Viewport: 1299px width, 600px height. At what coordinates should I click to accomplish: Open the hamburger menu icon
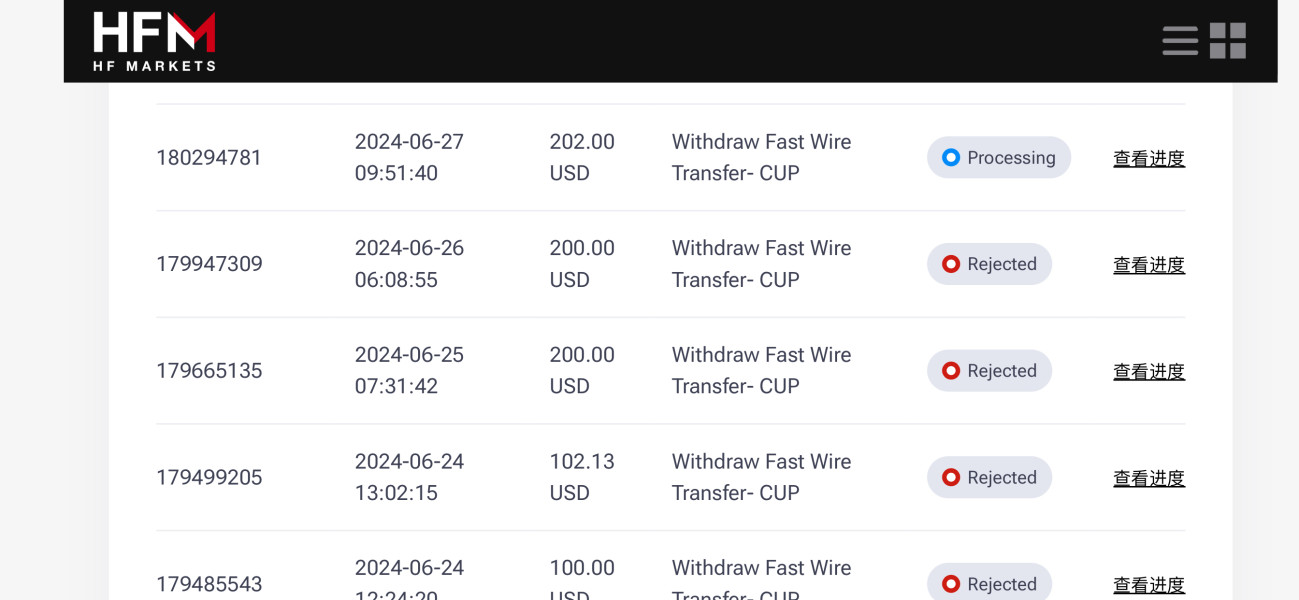coord(1180,41)
